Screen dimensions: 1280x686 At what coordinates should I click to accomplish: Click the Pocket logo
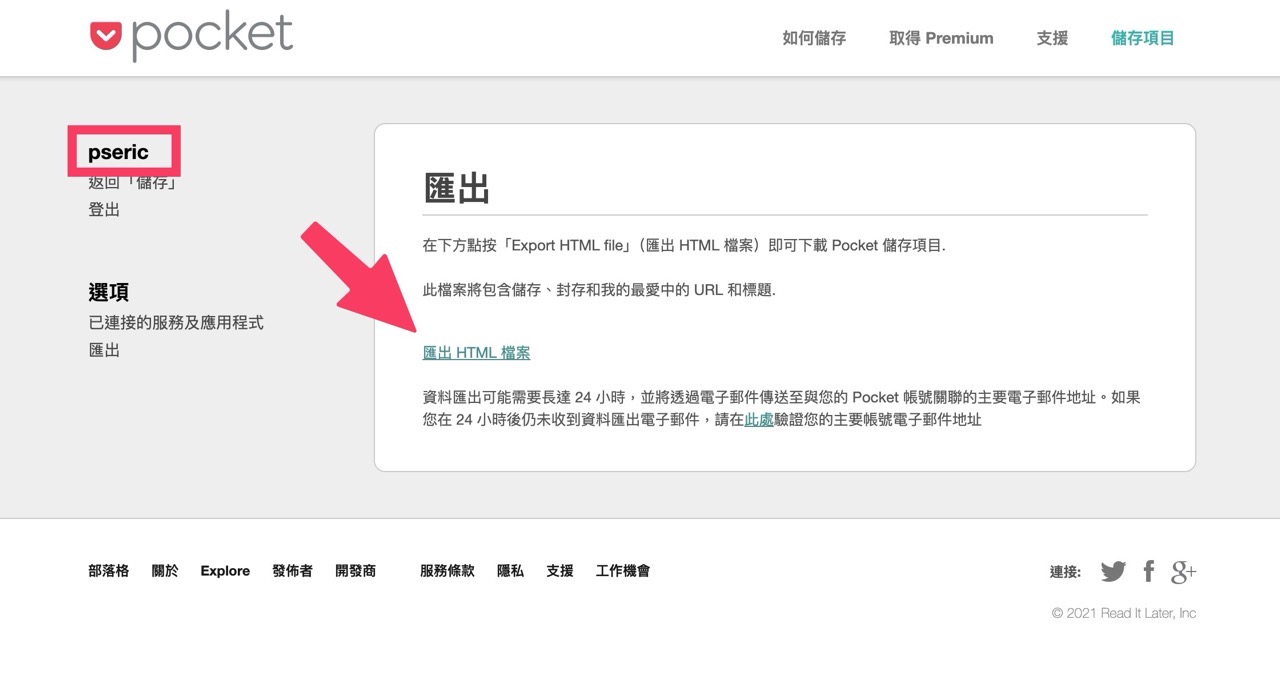point(191,37)
